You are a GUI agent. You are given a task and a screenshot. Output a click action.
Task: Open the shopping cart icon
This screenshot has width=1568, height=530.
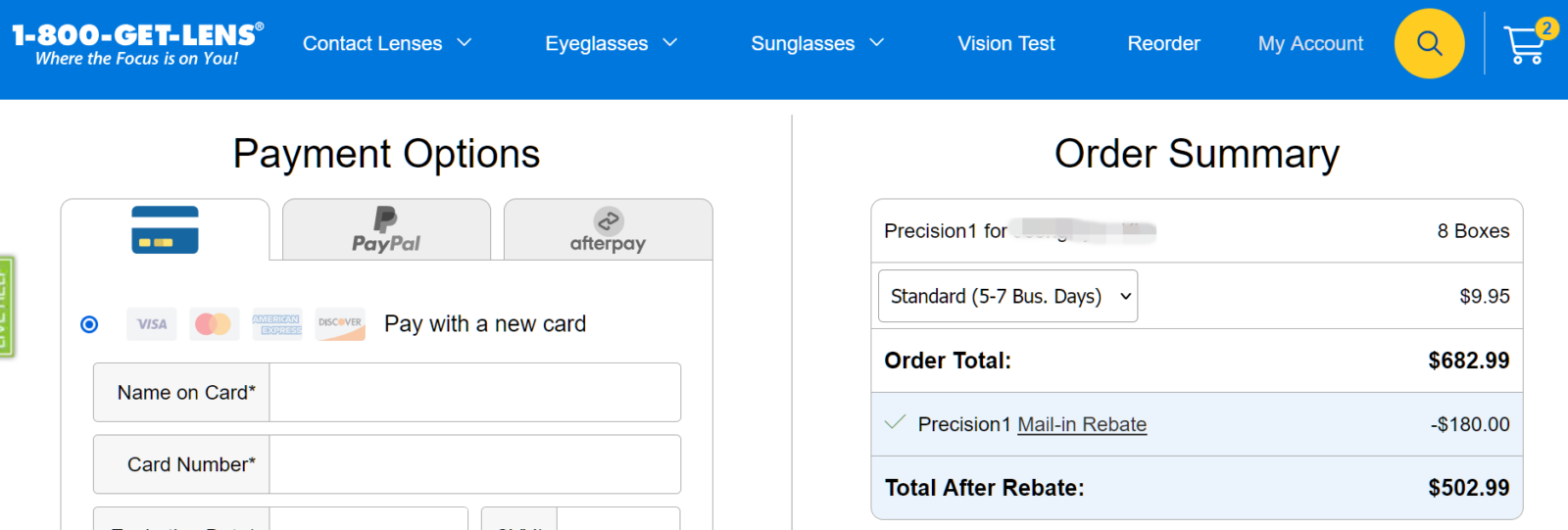coord(1527,43)
